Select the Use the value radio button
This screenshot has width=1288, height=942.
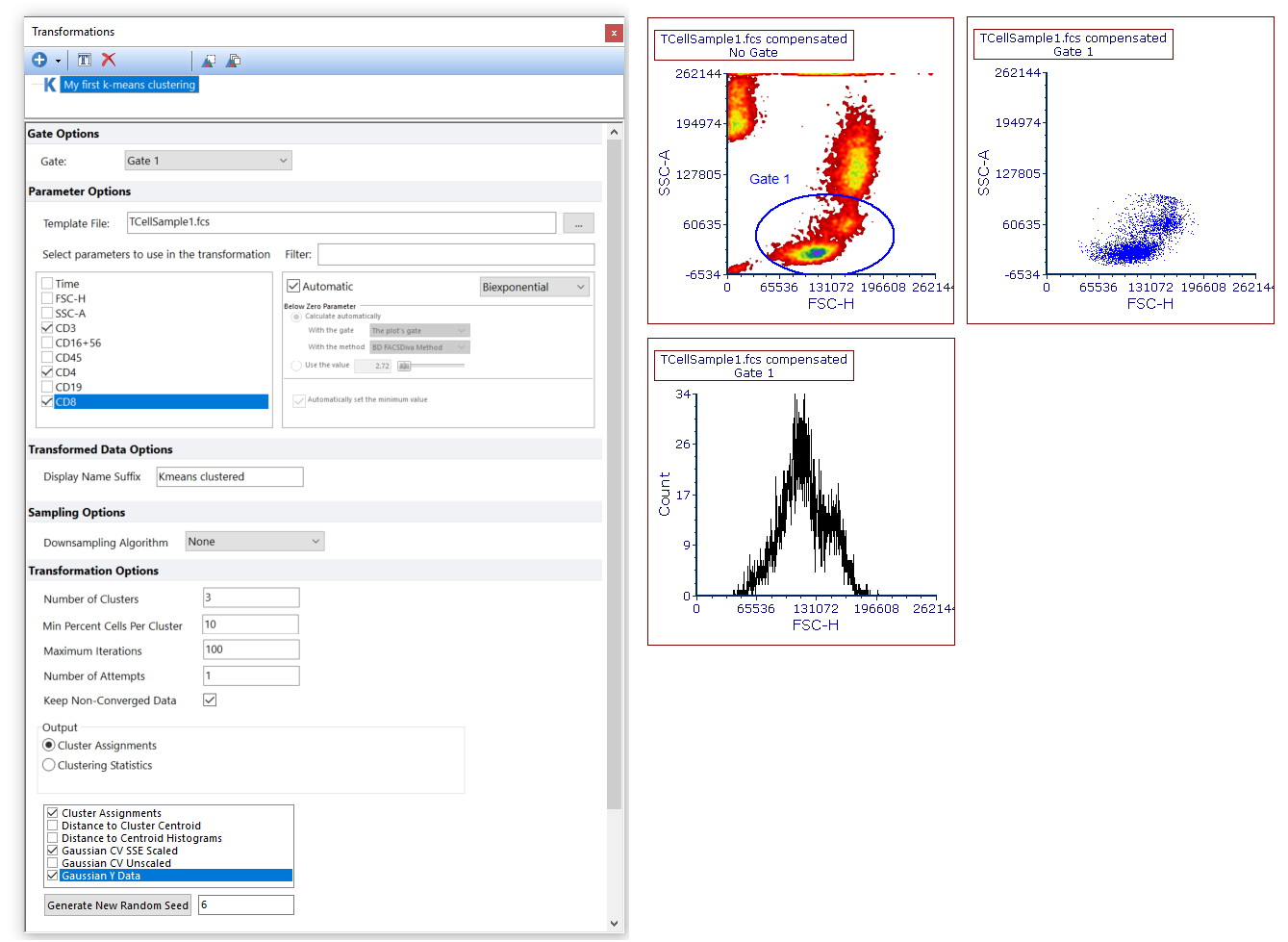[296, 366]
